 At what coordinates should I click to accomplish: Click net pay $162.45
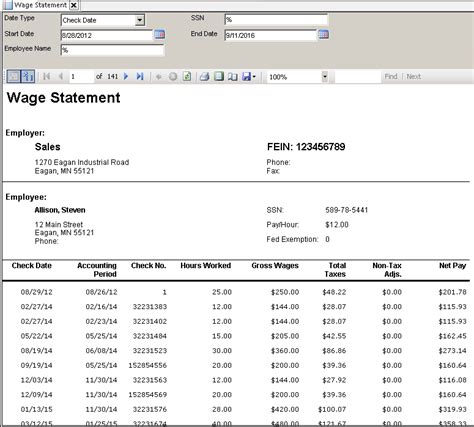click(x=452, y=336)
